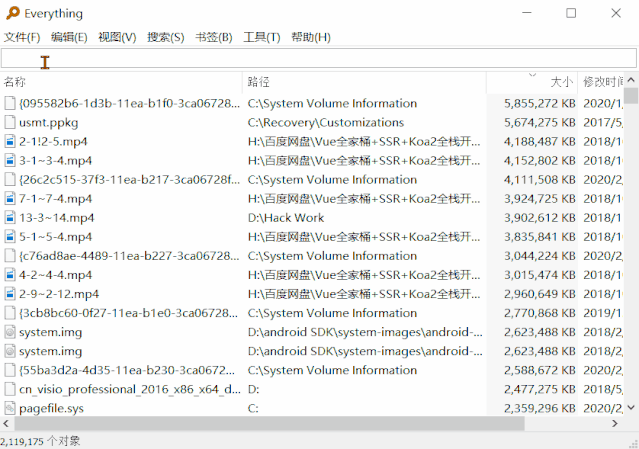Select file name 13-3~14.mp4

[x=57, y=218]
